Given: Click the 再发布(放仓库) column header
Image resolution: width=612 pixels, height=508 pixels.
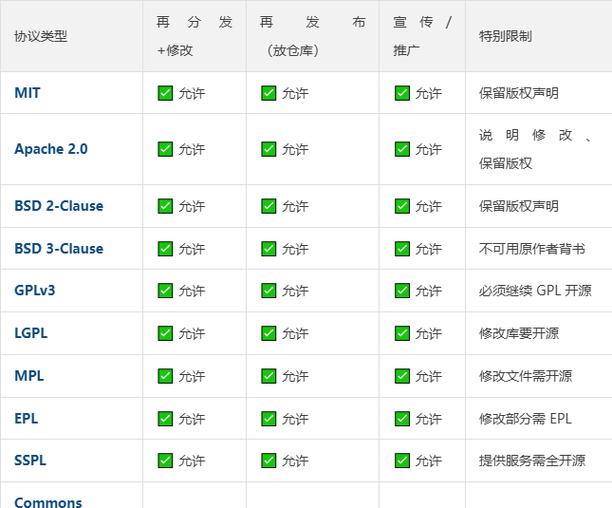Looking at the screenshot, I should pos(313,36).
